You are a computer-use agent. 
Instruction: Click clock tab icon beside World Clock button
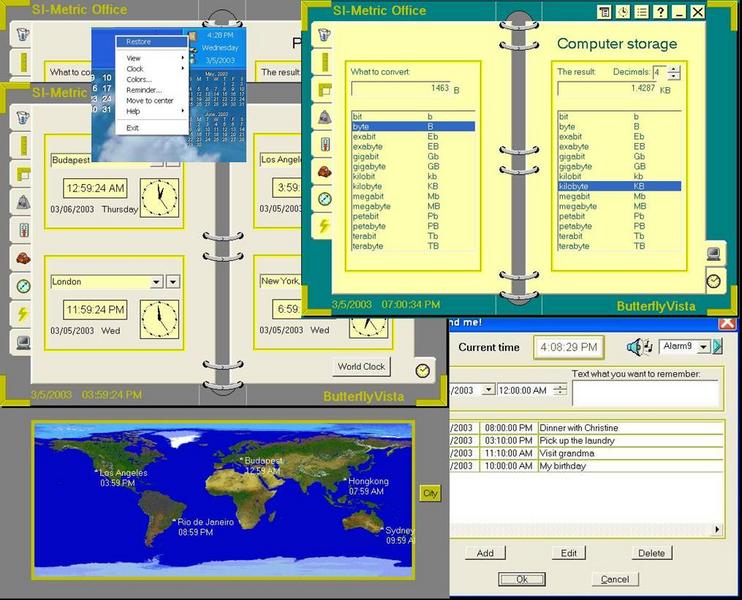click(423, 371)
